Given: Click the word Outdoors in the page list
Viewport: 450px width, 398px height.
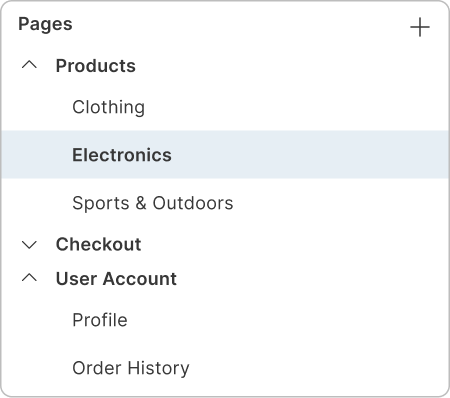Looking at the screenshot, I should (x=193, y=203).
